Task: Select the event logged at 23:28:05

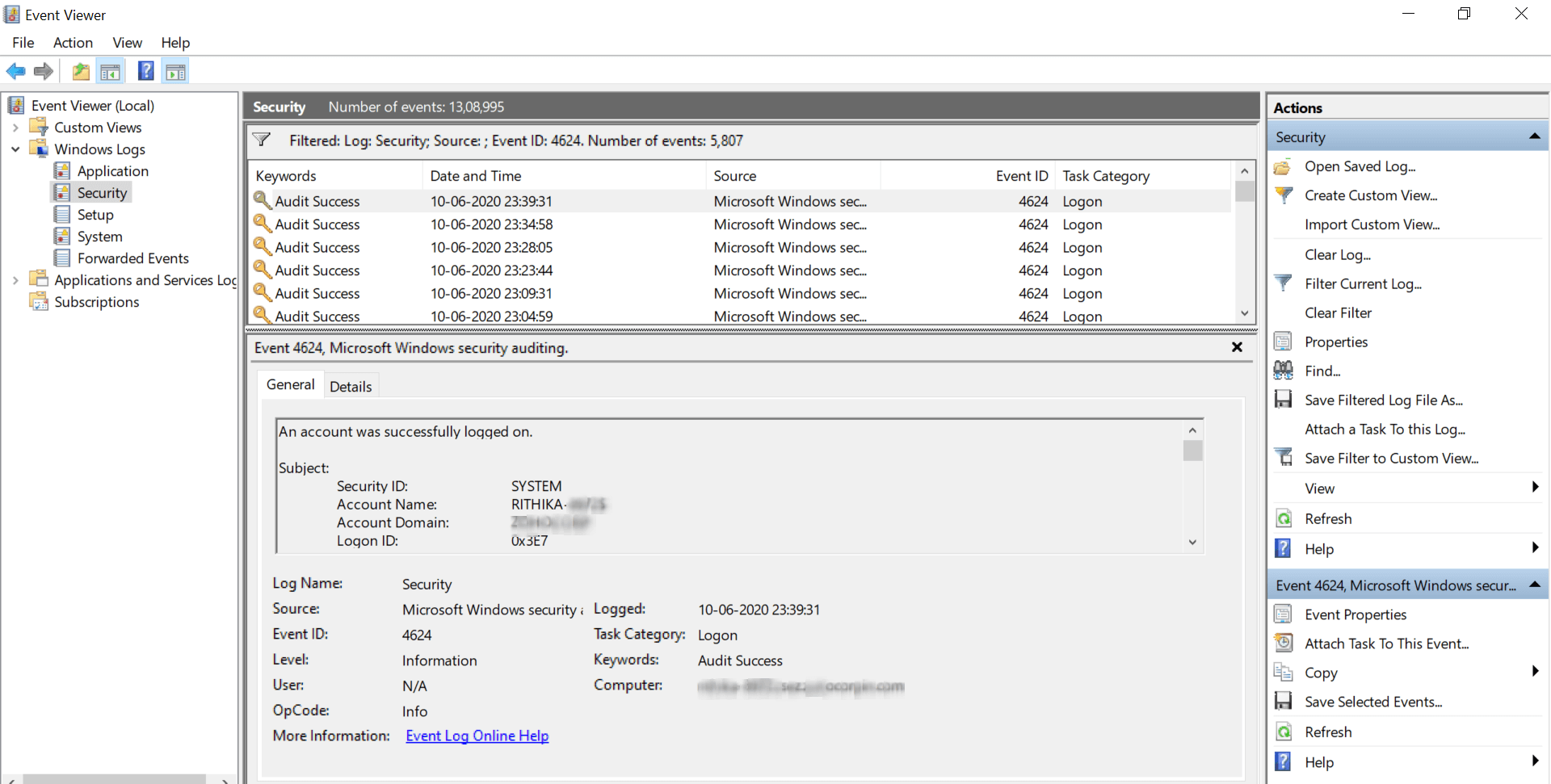Action: [x=739, y=248]
